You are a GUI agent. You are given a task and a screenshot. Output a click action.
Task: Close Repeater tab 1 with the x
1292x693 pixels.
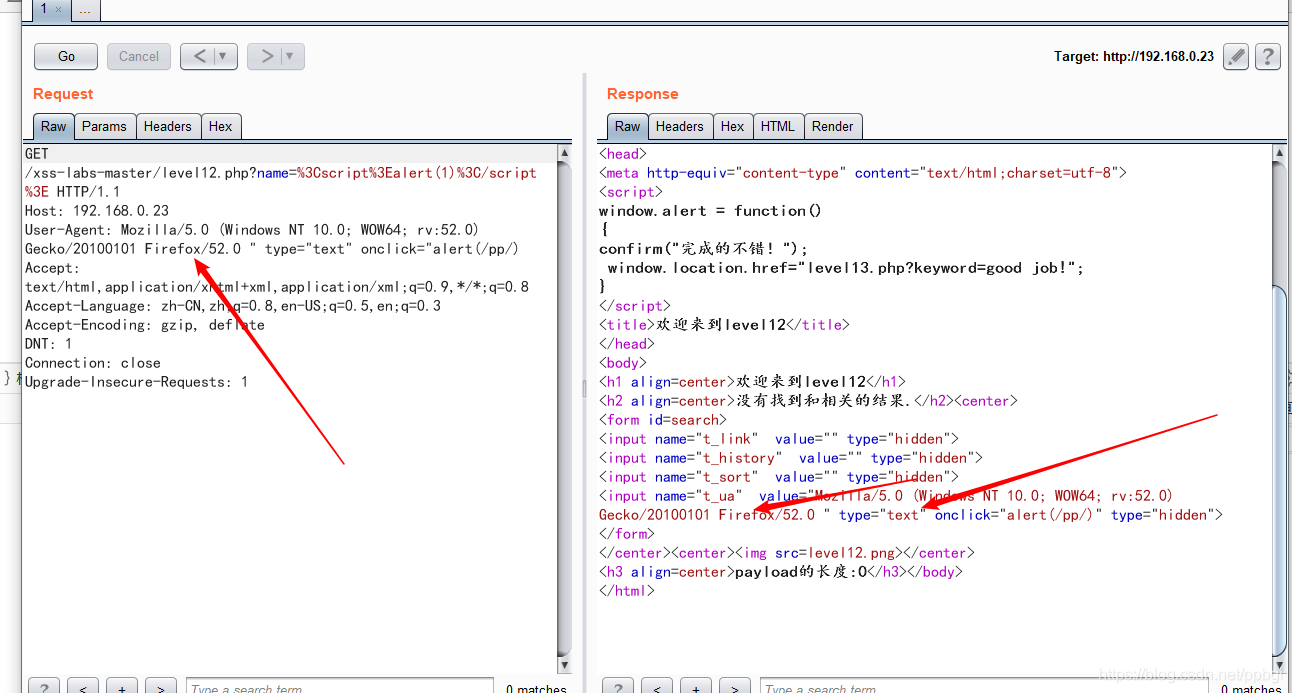click(58, 10)
